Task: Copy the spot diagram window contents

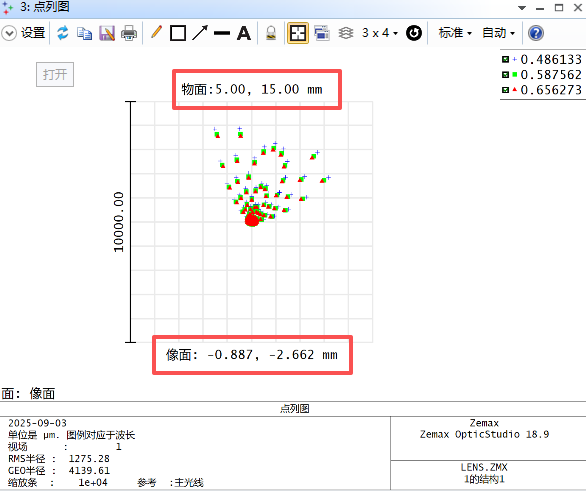Action: 84,33
